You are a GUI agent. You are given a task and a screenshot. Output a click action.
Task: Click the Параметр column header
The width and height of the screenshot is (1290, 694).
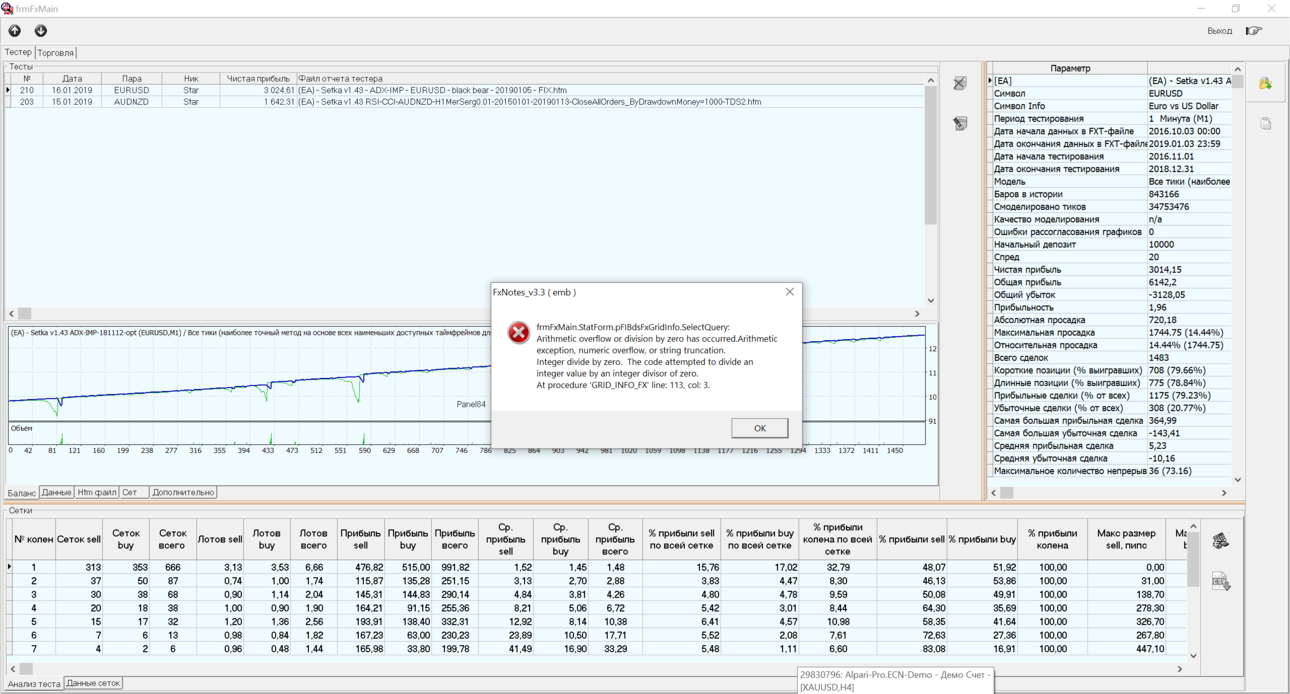[x=1070, y=68]
